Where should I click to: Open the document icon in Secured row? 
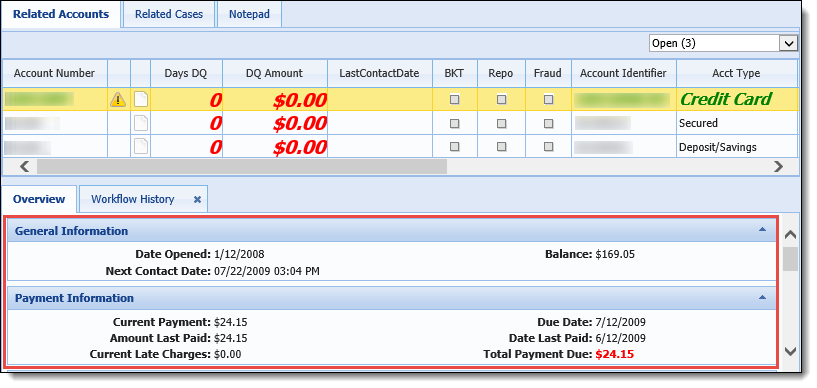click(x=141, y=123)
